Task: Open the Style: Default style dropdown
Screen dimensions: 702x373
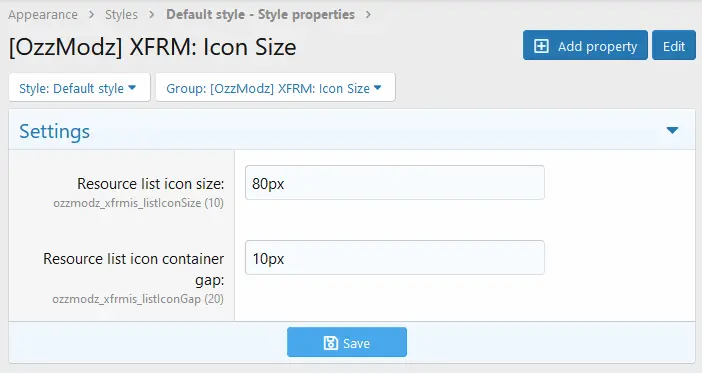Action: (x=79, y=87)
